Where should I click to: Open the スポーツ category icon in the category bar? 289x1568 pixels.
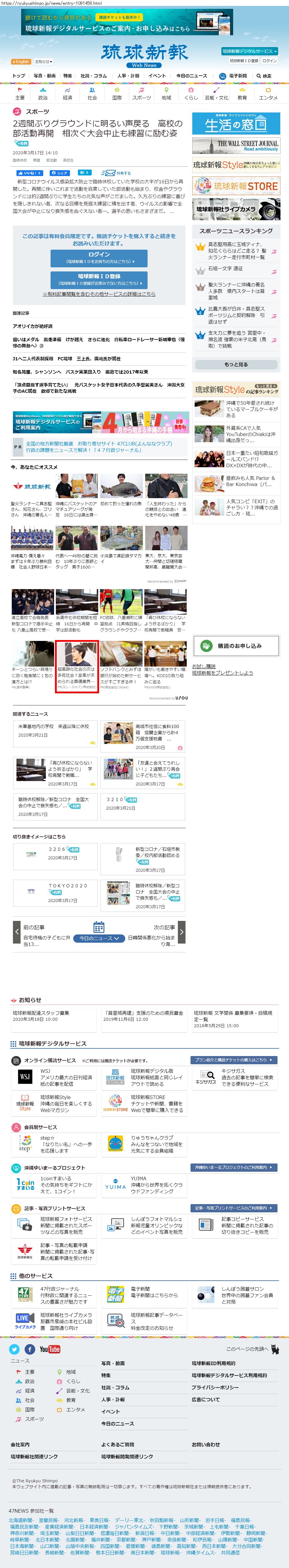coord(142,93)
